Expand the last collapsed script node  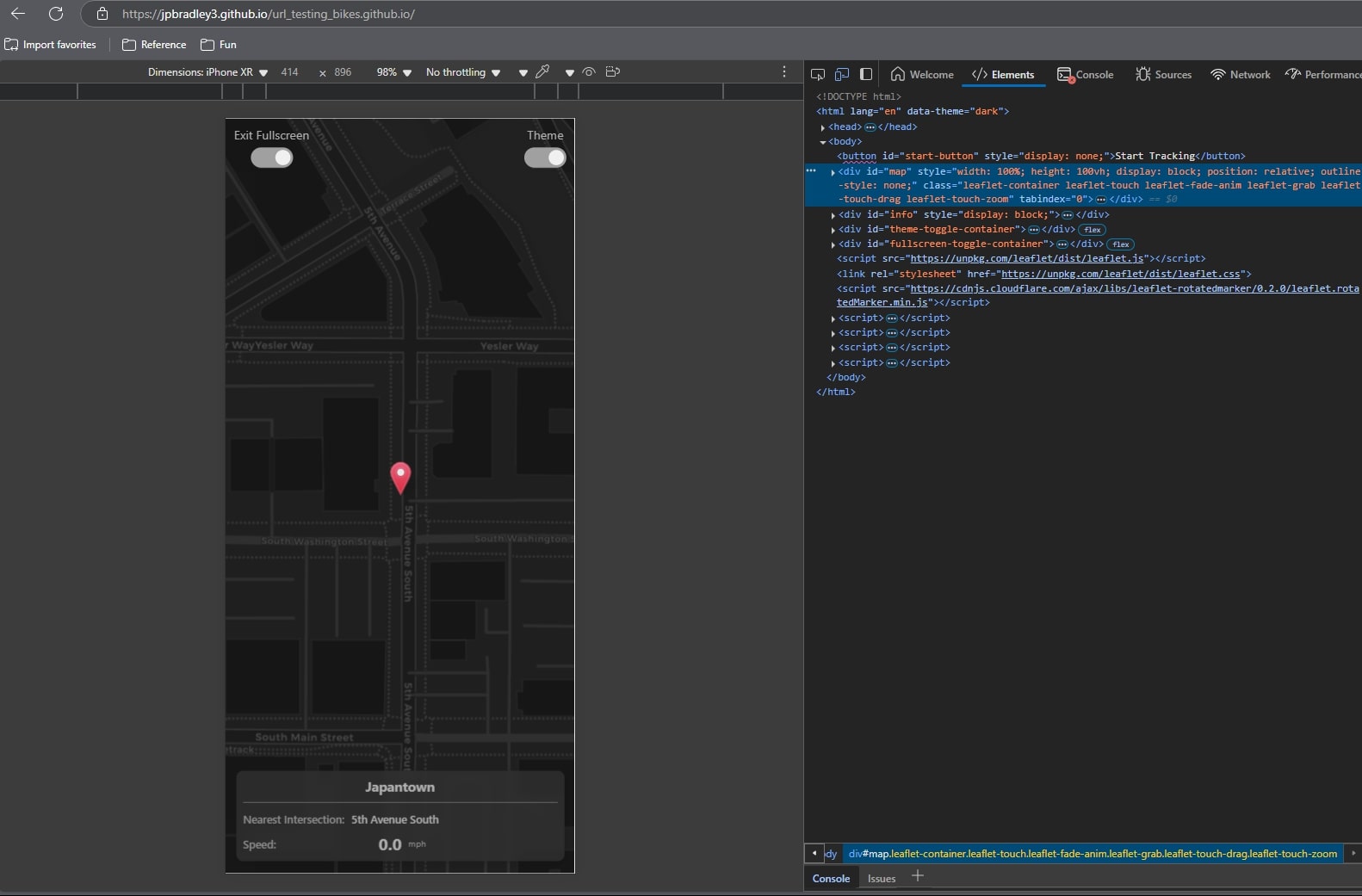pyautogui.click(x=833, y=363)
